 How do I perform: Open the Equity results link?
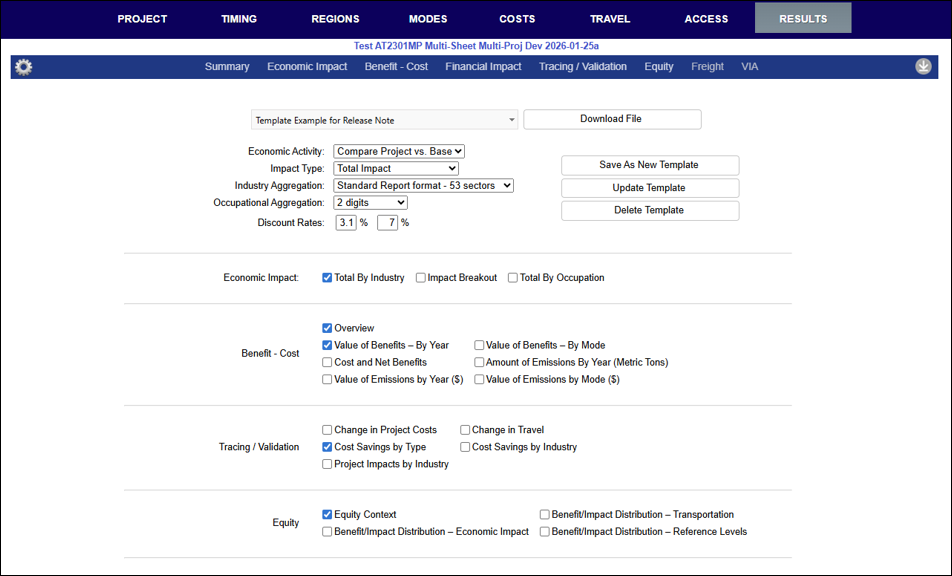(659, 67)
